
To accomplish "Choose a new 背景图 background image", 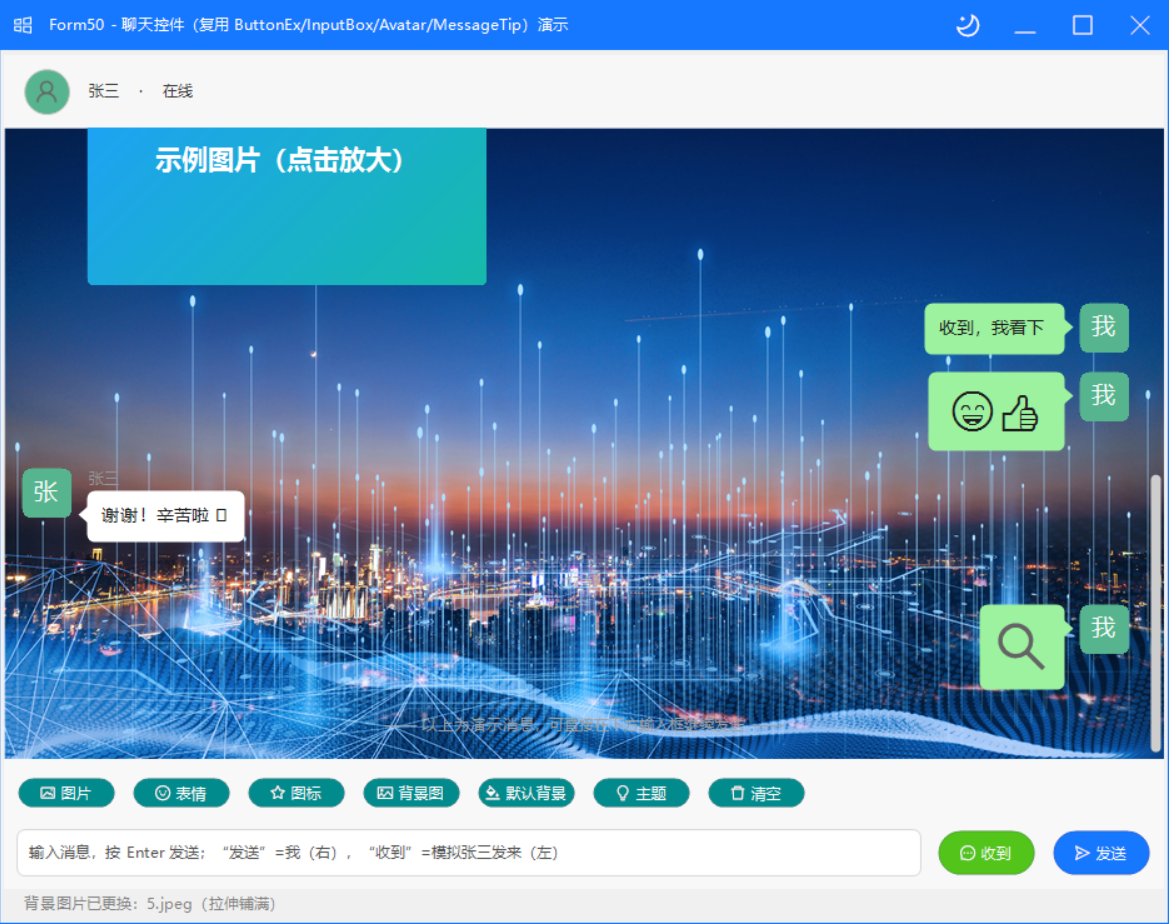I will click(x=411, y=793).
